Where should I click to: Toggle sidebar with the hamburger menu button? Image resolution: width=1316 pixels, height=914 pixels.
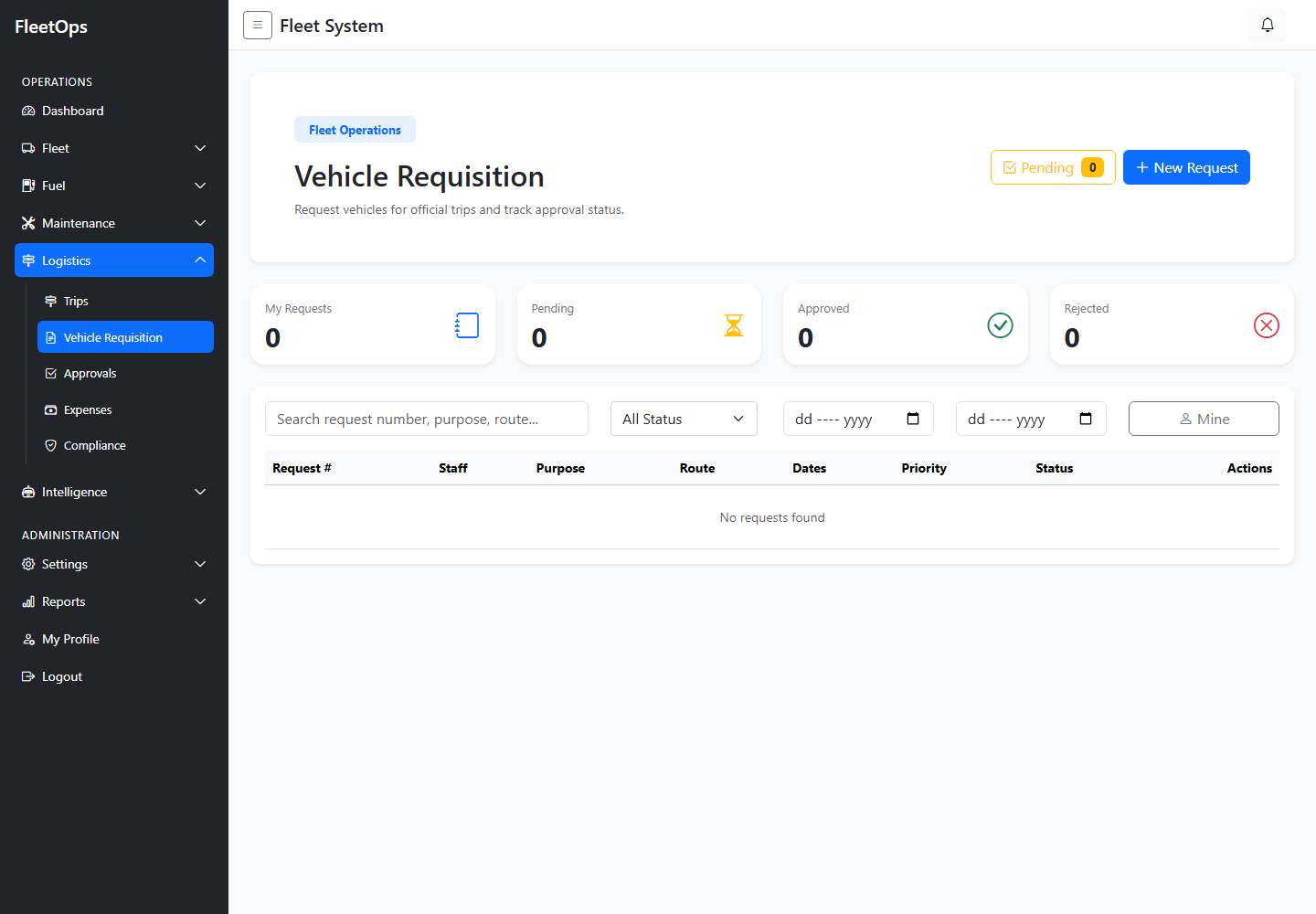(x=258, y=26)
